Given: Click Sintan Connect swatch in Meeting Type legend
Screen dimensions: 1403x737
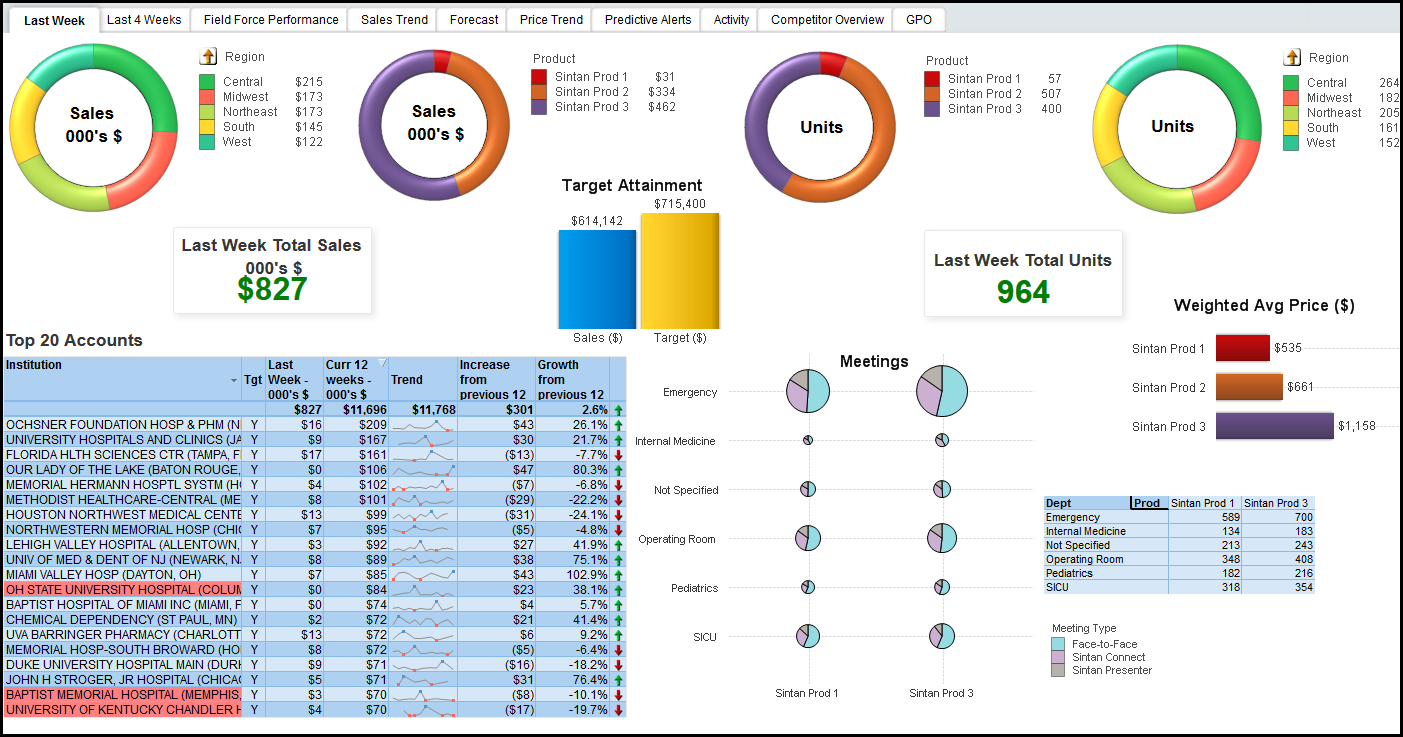Looking at the screenshot, I should pos(1058,658).
